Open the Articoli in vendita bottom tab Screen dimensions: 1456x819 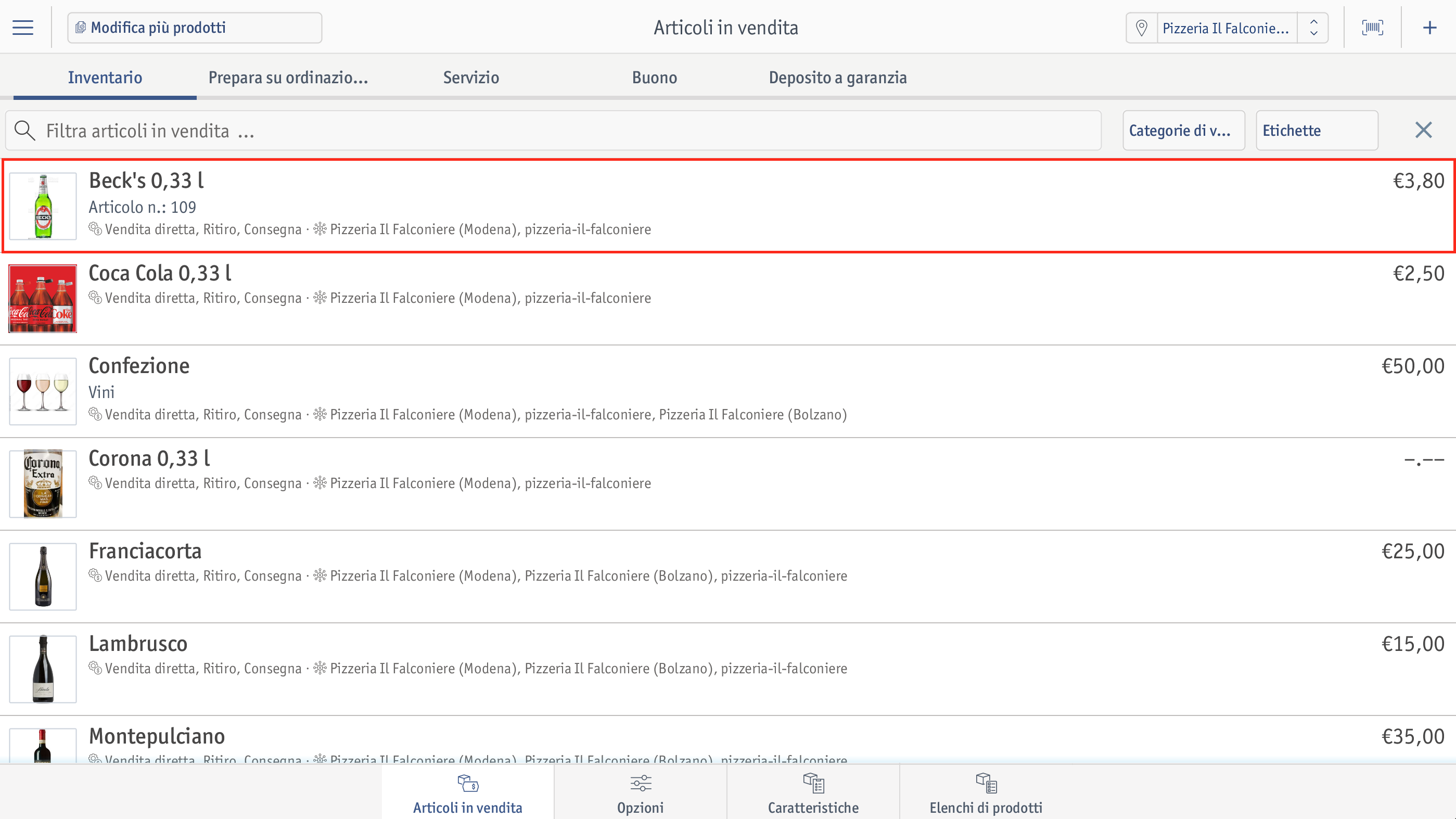point(467,792)
